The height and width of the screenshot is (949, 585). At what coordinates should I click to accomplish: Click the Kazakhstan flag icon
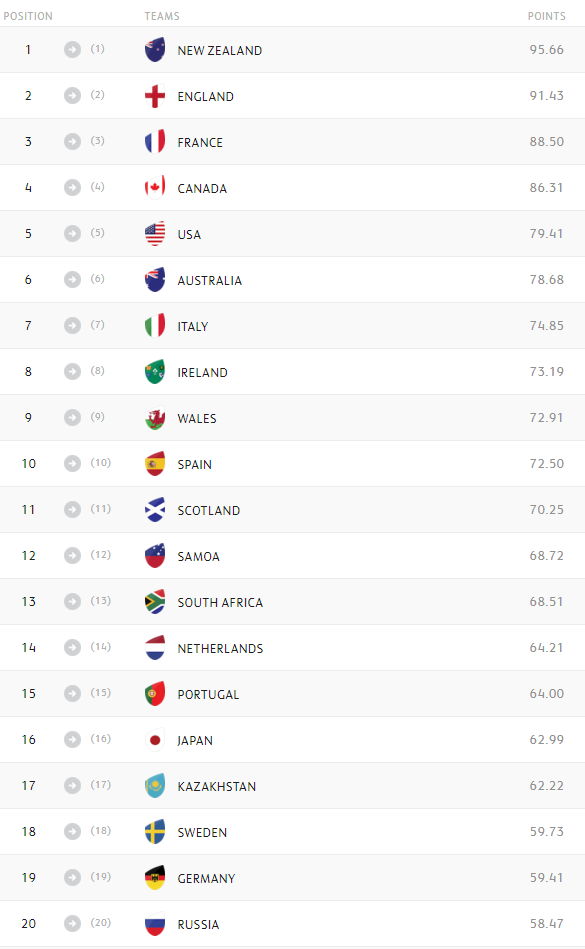point(155,786)
